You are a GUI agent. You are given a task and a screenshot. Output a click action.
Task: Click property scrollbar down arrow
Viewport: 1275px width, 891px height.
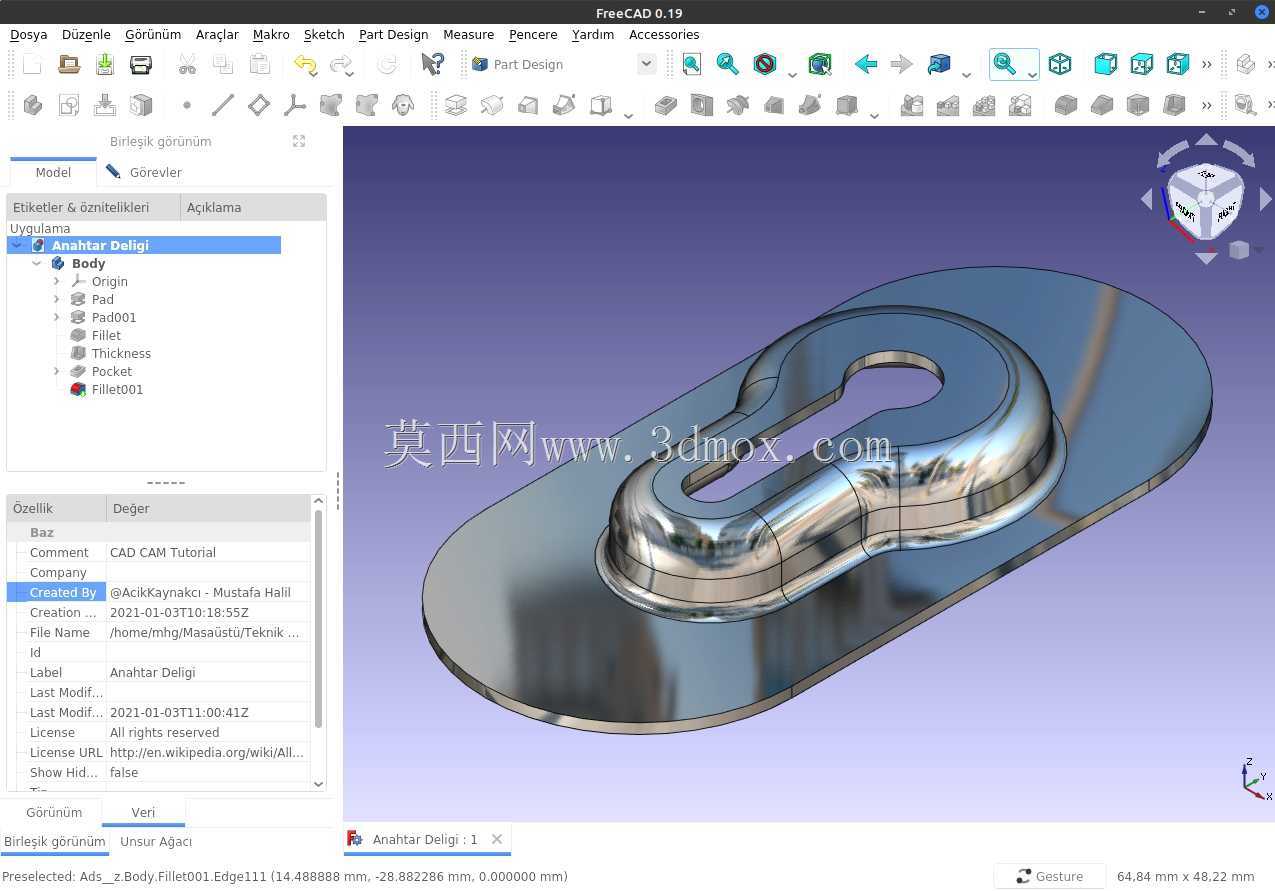(x=319, y=785)
